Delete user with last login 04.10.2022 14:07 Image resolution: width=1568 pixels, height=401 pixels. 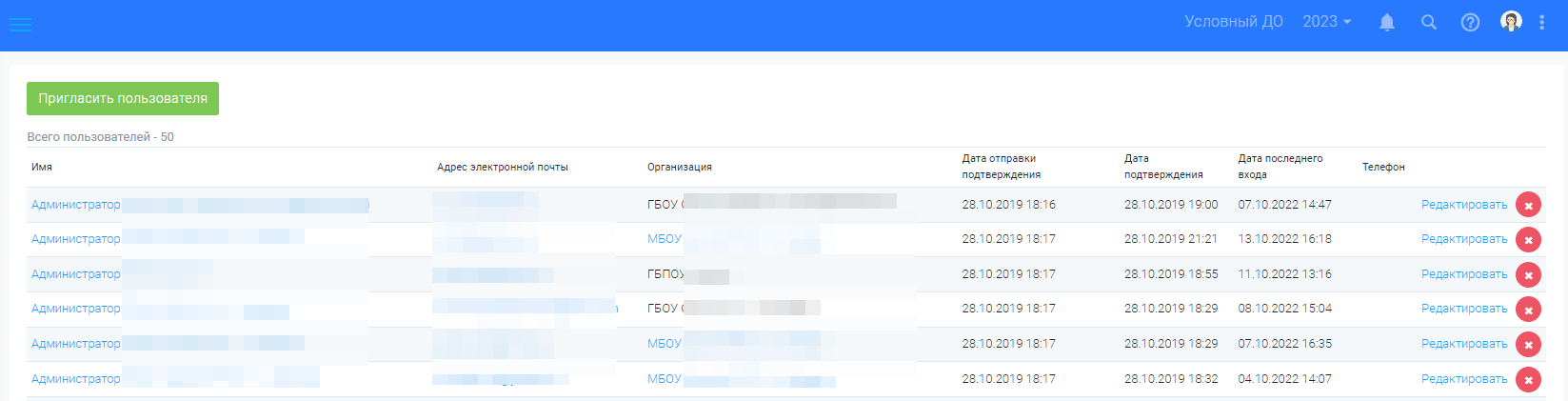pos(1528,380)
